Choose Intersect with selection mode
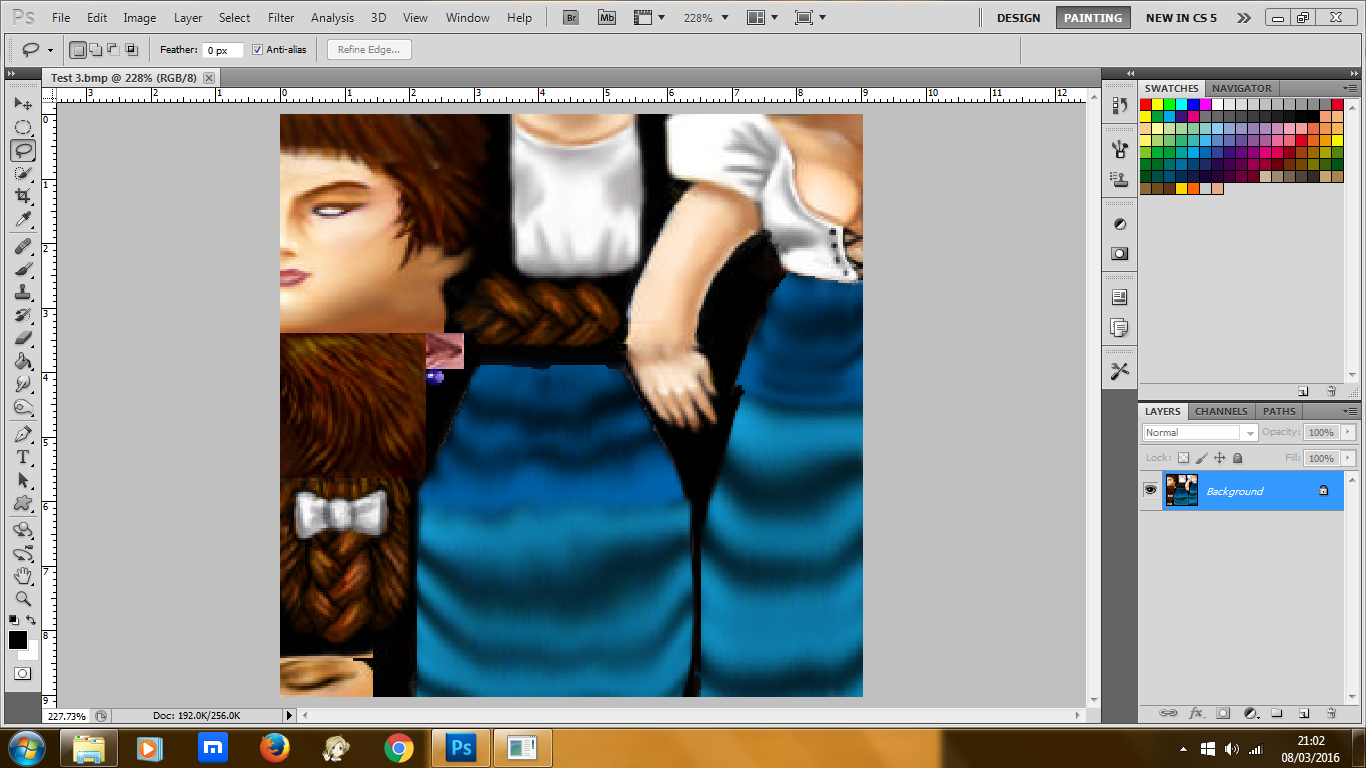 pos(132,50)
